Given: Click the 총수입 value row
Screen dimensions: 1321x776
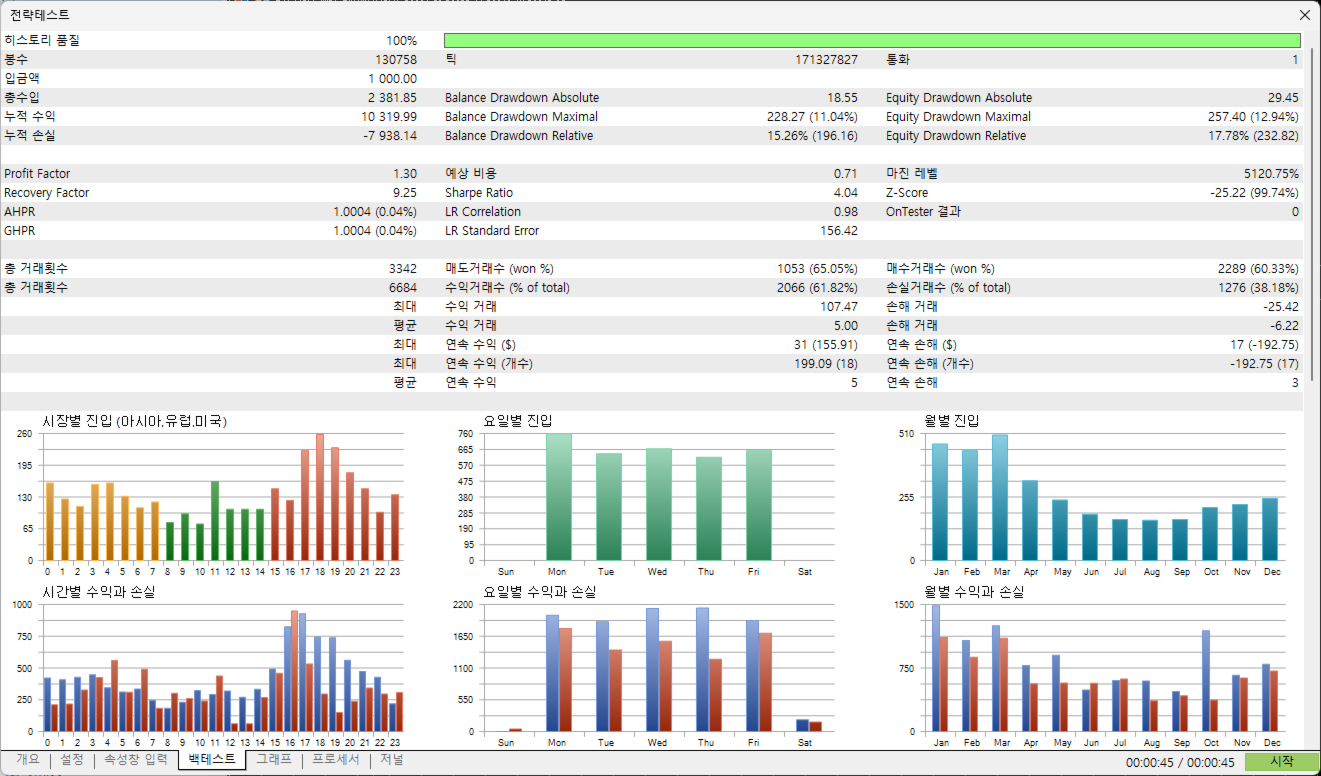Looking at the screenshot, I should (x=211, y=98).
